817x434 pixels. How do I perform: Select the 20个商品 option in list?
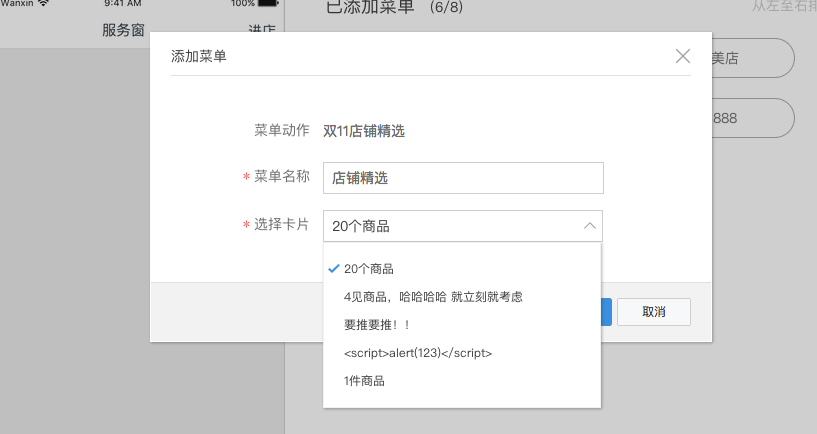(x=368, y=269)
